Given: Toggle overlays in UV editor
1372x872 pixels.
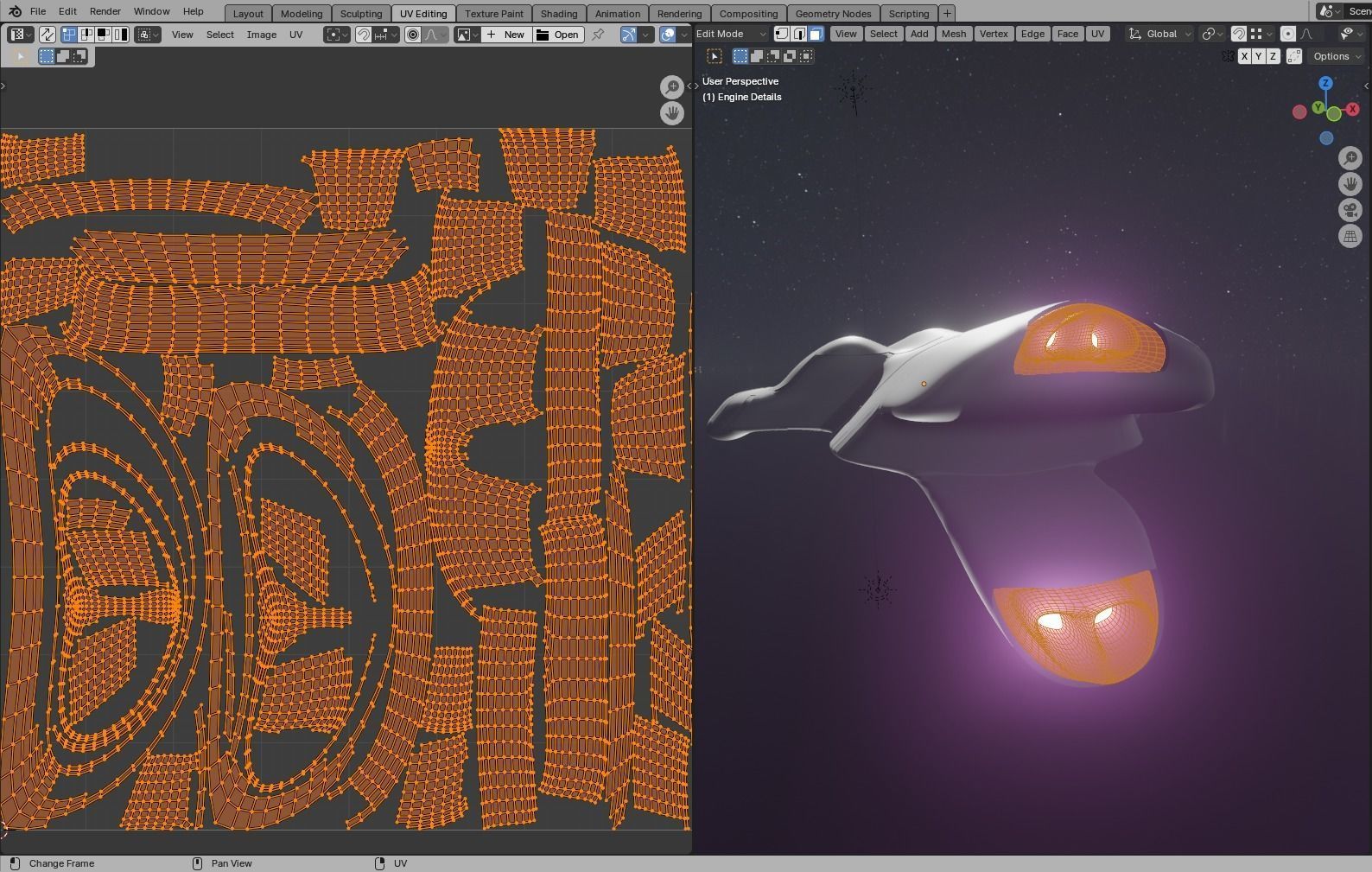Looking at the screenshot, I should click(x=667, y=35).
